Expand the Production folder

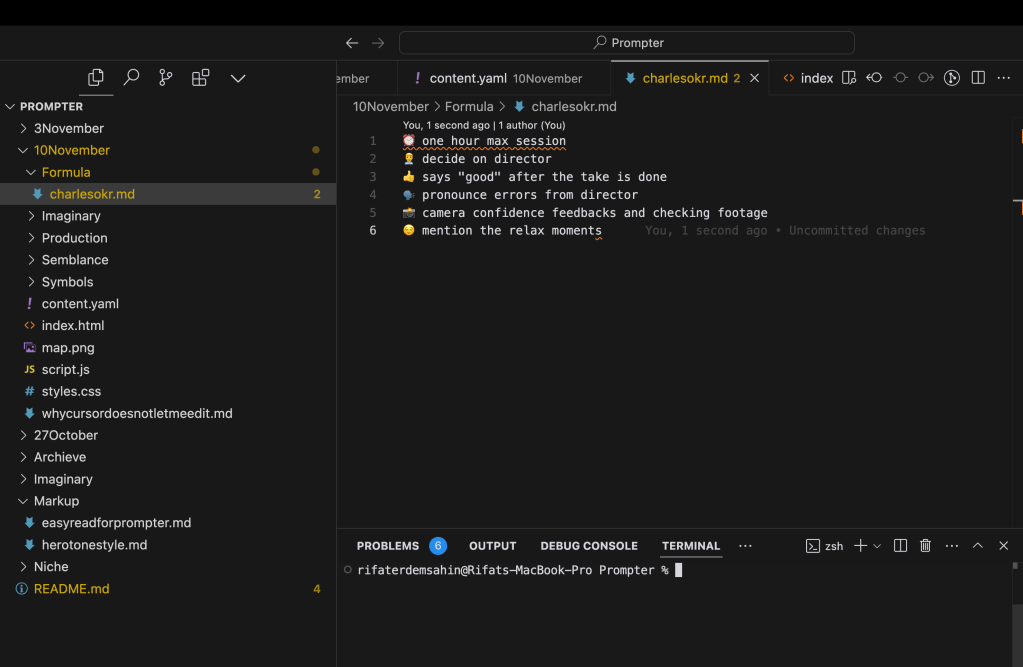click(x=168, y=238)
